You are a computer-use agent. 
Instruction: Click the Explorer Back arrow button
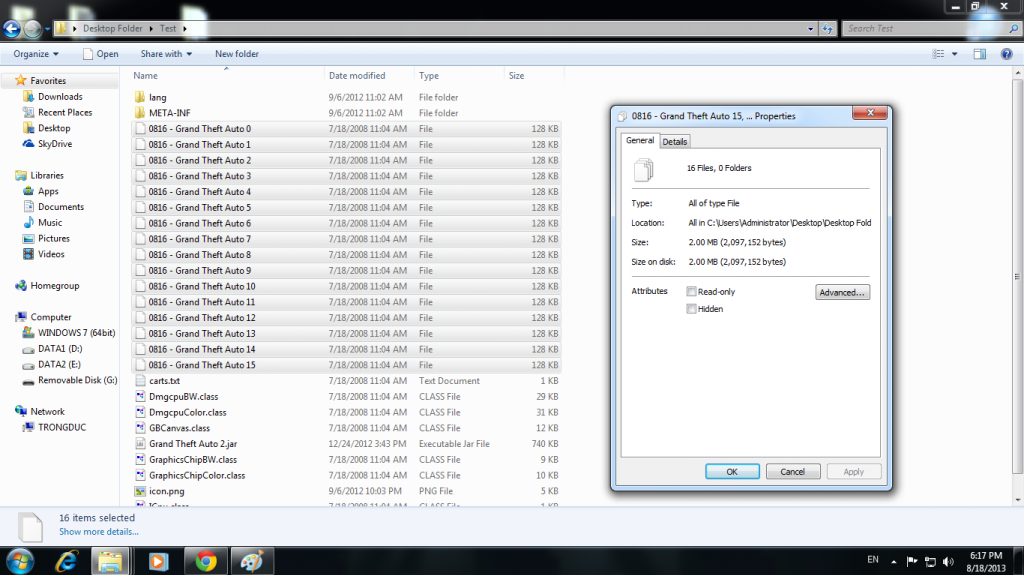pos(12,29)
